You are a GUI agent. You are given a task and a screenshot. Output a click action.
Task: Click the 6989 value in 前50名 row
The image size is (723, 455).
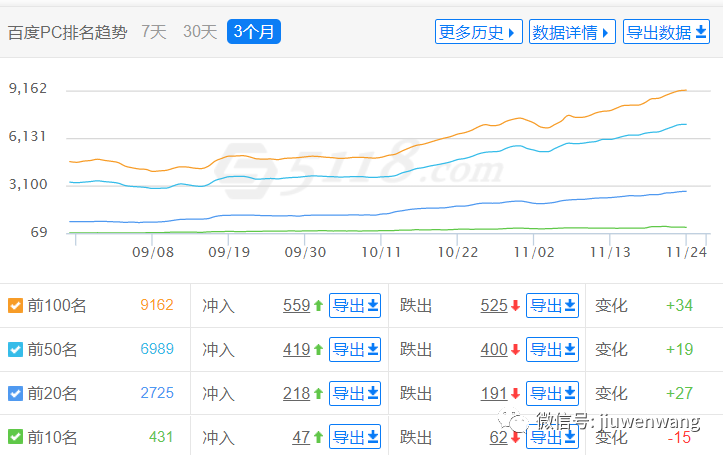[x=157, y=349]
